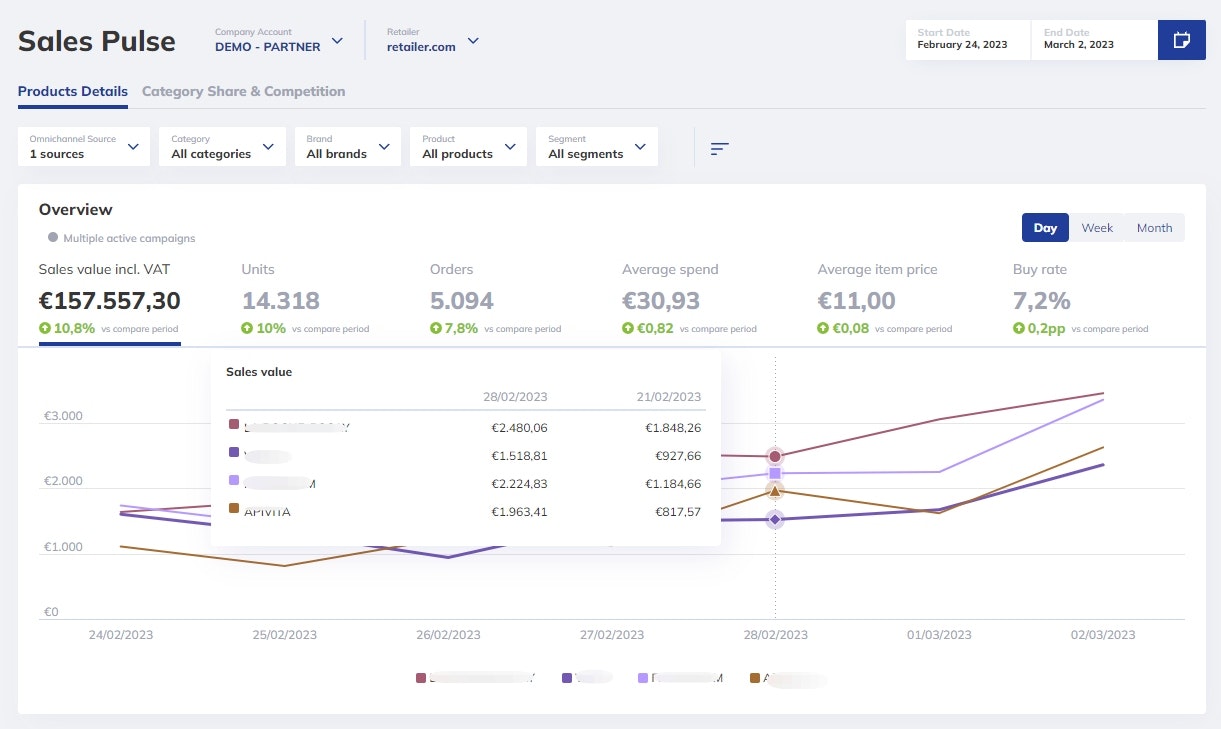Click the light purple square chart marker
Viewport: 1221px width, 729px height.
click(x=774, y=473)
